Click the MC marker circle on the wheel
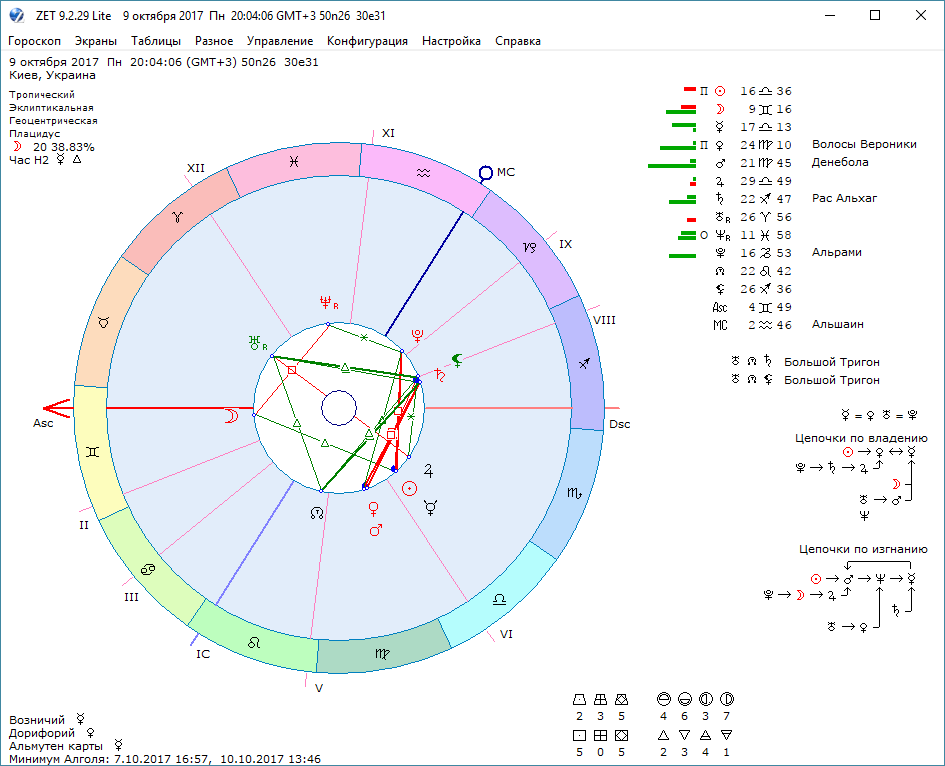The image size is (945, 766). 486,173
